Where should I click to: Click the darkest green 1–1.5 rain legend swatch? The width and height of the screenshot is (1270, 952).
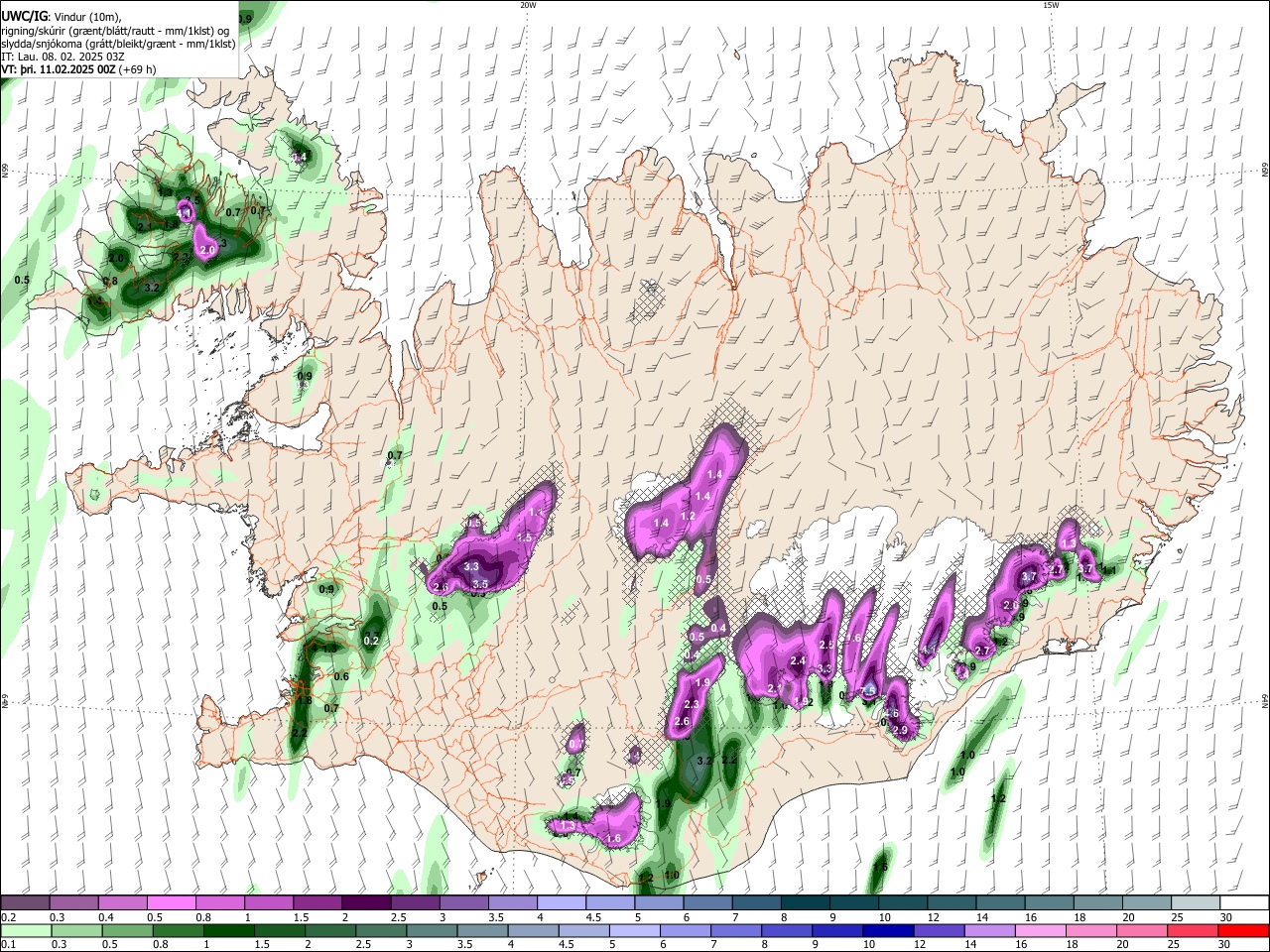(228, 930)
